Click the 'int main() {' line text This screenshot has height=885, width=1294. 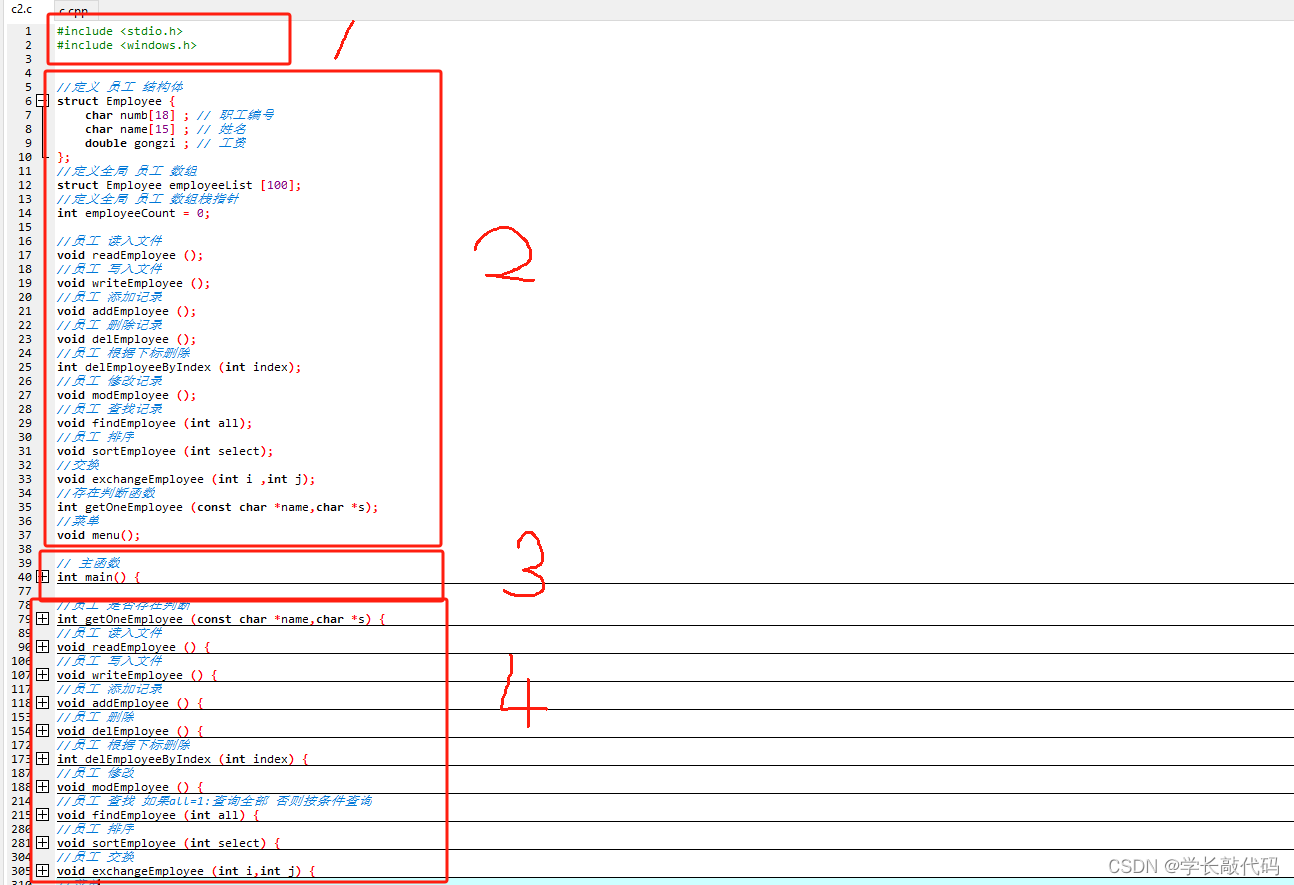tap(99, 577)
